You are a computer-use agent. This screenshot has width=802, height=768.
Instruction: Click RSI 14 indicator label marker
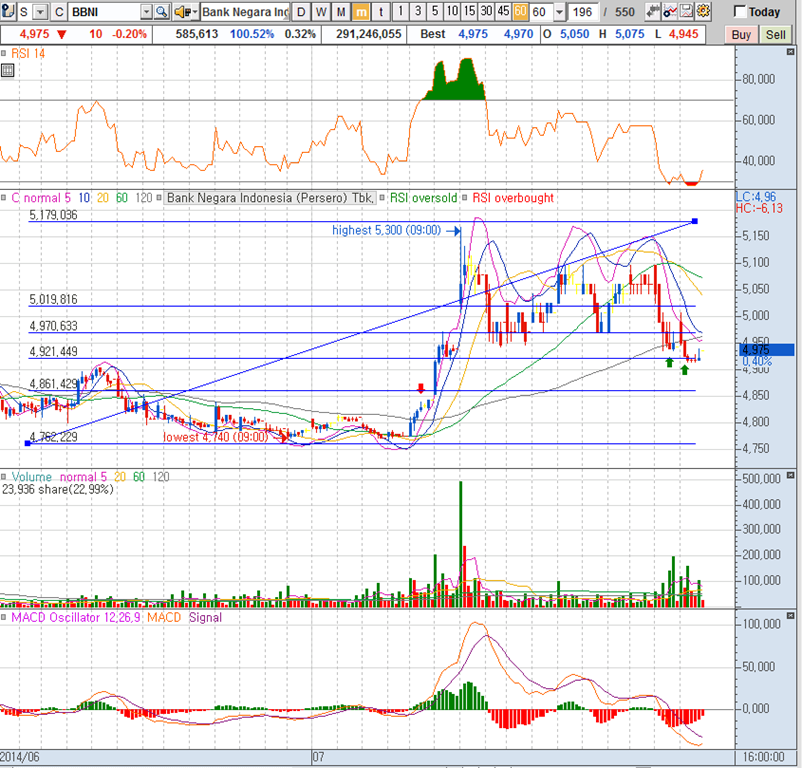point(3,53)
